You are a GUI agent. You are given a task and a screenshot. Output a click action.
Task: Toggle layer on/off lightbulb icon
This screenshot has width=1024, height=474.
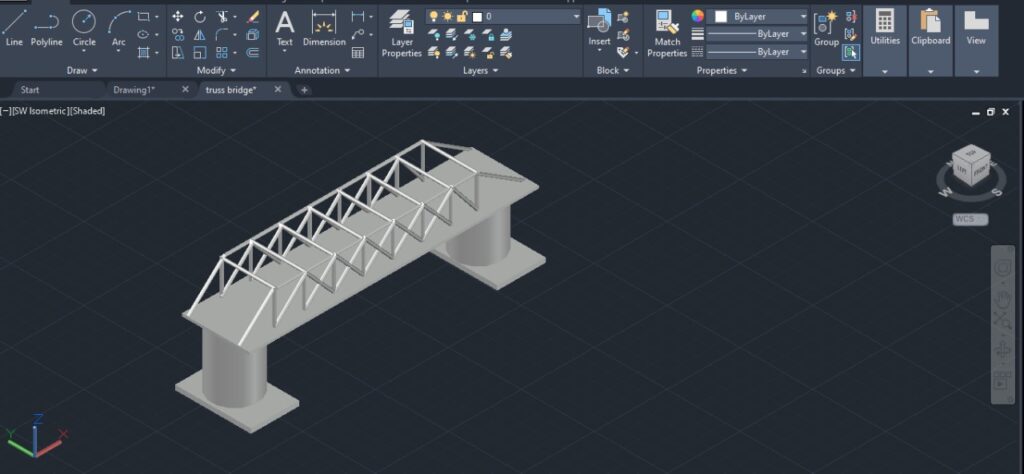coord(433,16)
